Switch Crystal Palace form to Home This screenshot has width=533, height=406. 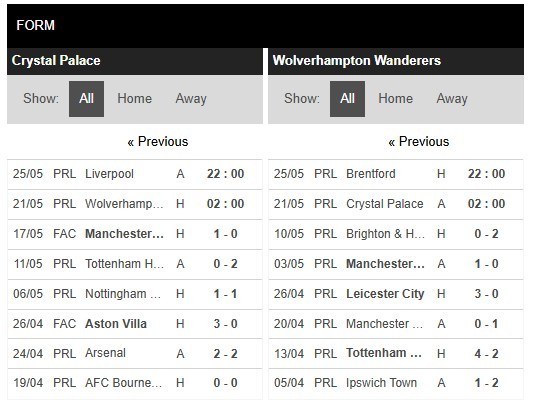[x=135, y=99]
